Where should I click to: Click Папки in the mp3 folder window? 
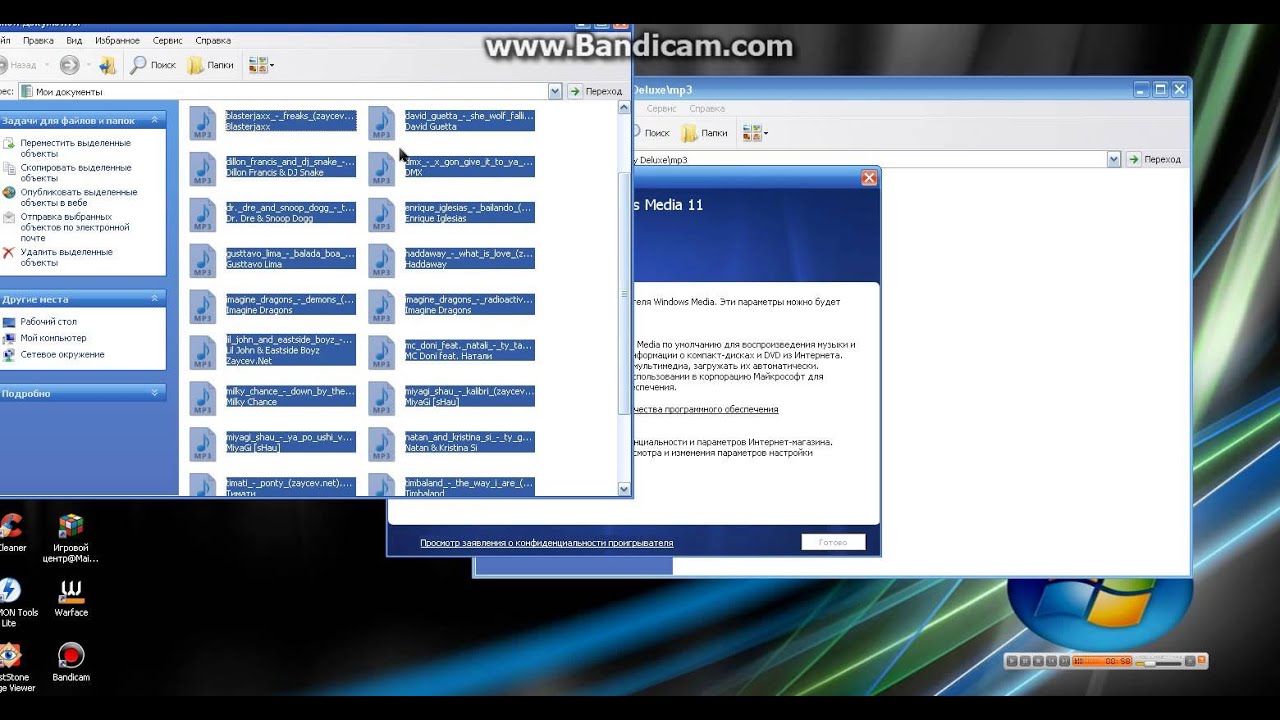click(704, 132)
